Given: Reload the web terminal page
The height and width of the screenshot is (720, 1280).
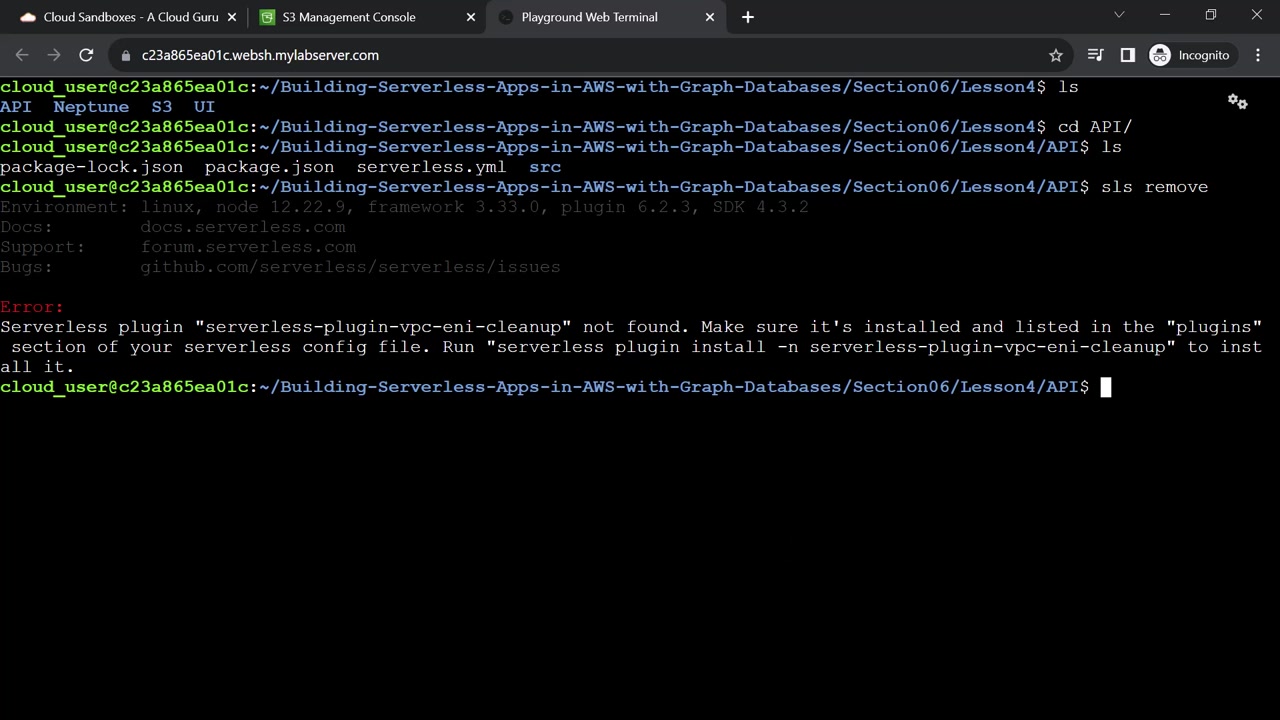Looking at the screenshot, I should (x=86, y=55).
